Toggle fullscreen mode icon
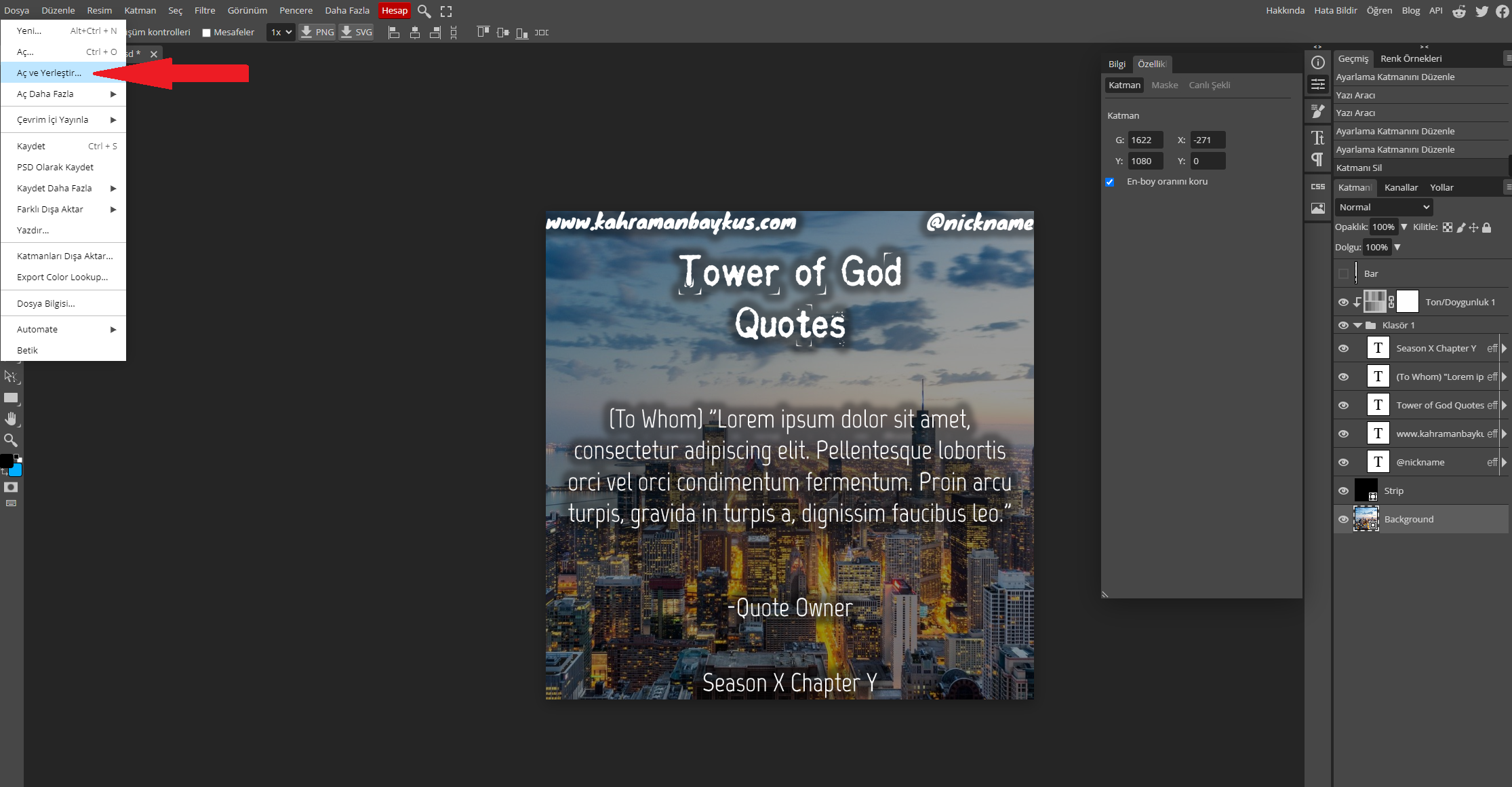1512x787 pixels. [446, 11]
